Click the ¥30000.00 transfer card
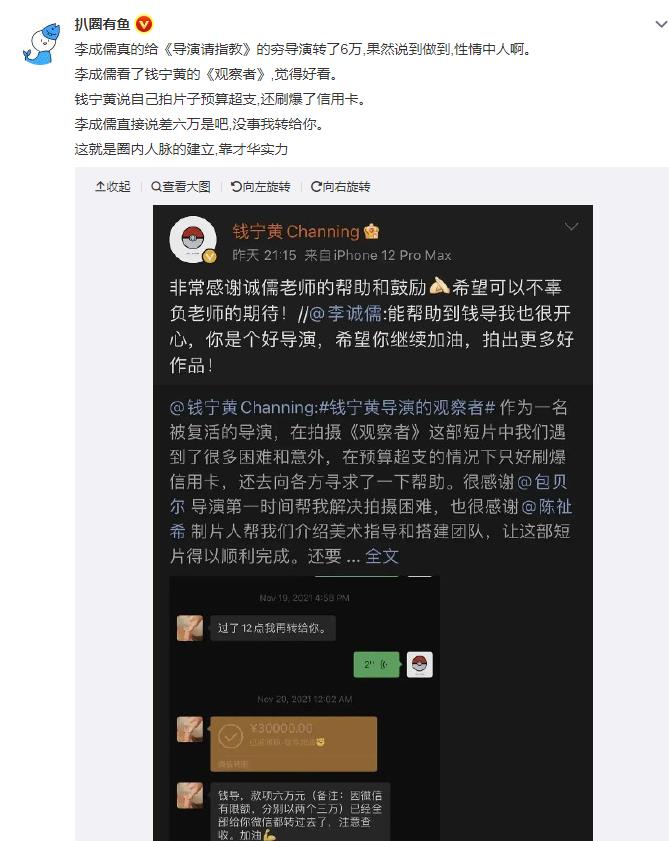Screen dimensions: 669x841 (x=293, y=744)
